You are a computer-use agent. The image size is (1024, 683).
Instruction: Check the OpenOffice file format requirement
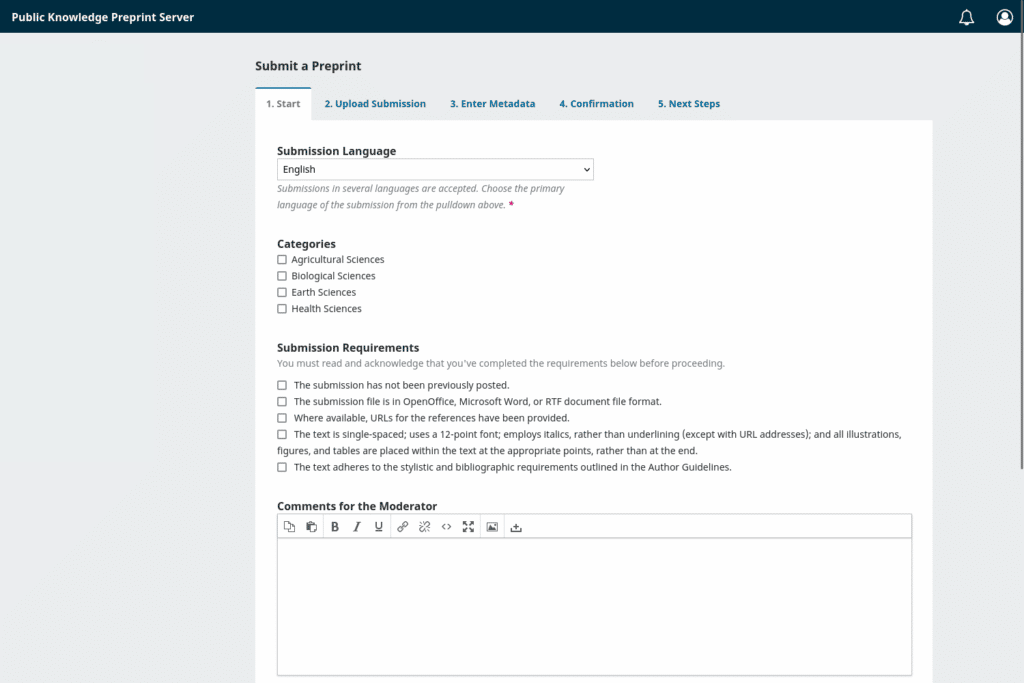[x=281, y=401]
